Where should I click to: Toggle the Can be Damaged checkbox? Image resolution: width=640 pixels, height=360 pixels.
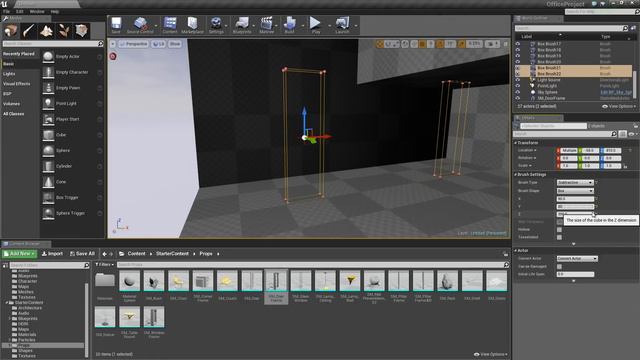(559, 267)
